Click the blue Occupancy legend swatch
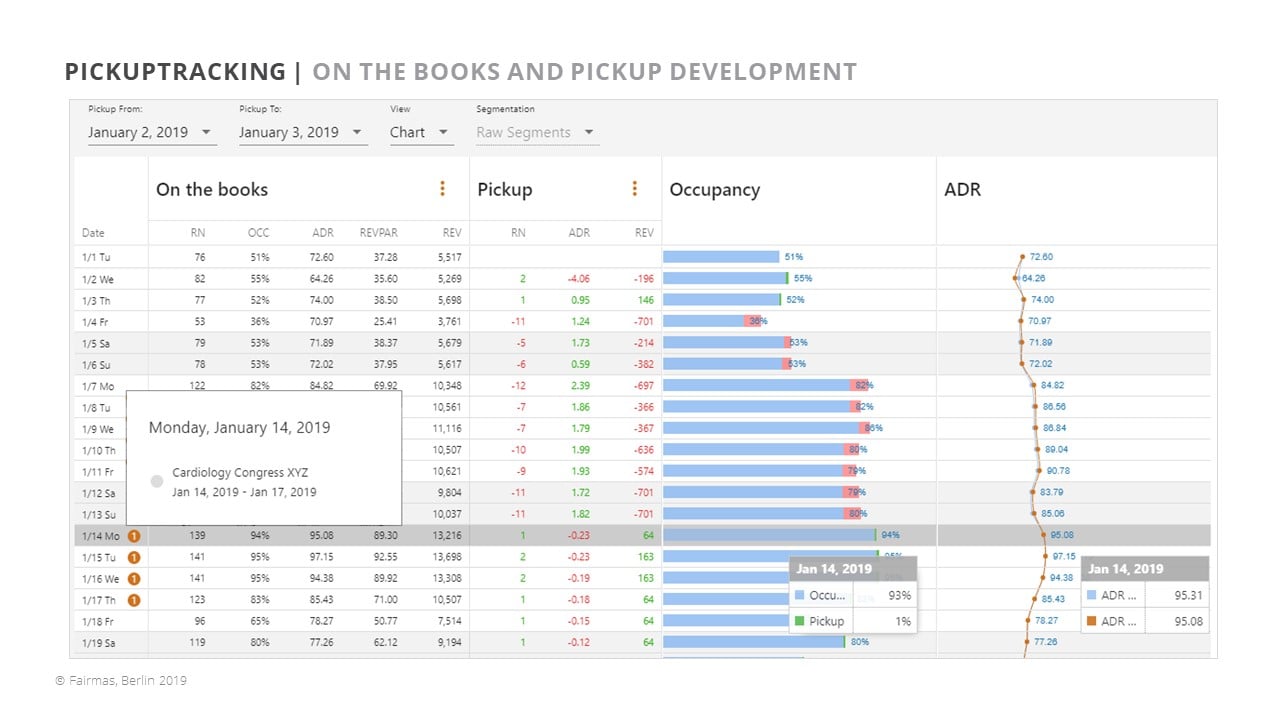 point(799,595)
